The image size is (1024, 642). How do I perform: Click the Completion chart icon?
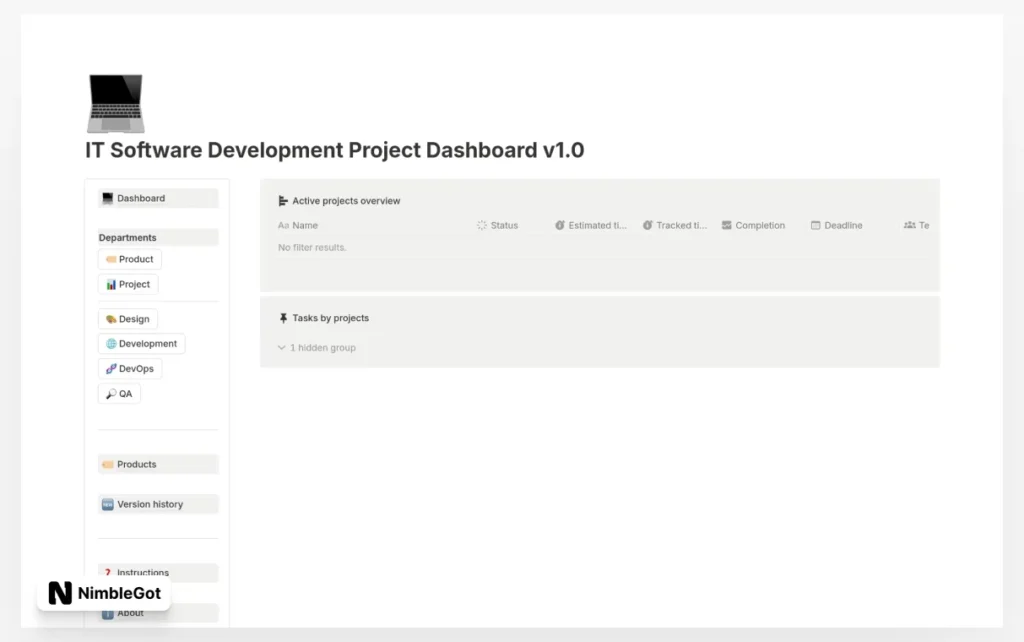(x=727, y=225)
